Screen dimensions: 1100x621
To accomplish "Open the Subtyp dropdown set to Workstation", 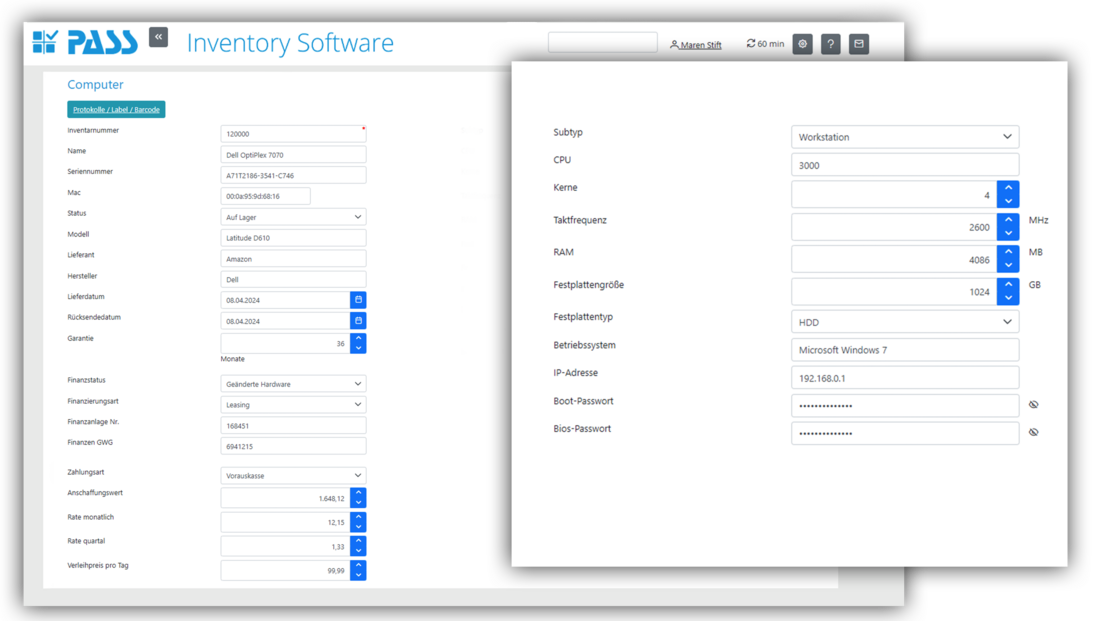I will click(x=904, y=137).
